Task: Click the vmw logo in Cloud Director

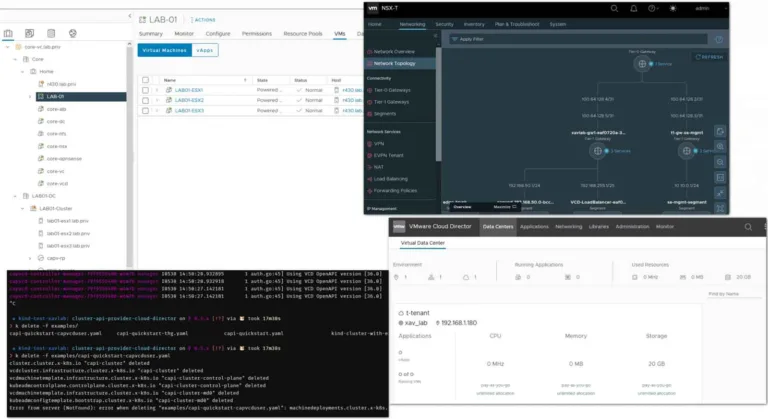Action: (x=399, y=226)
